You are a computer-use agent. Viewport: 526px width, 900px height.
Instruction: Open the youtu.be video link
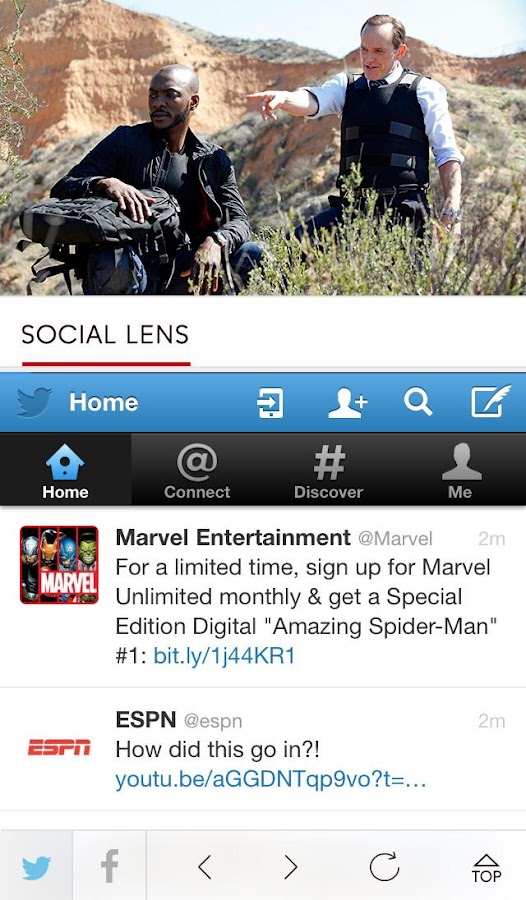pos(270,780)
